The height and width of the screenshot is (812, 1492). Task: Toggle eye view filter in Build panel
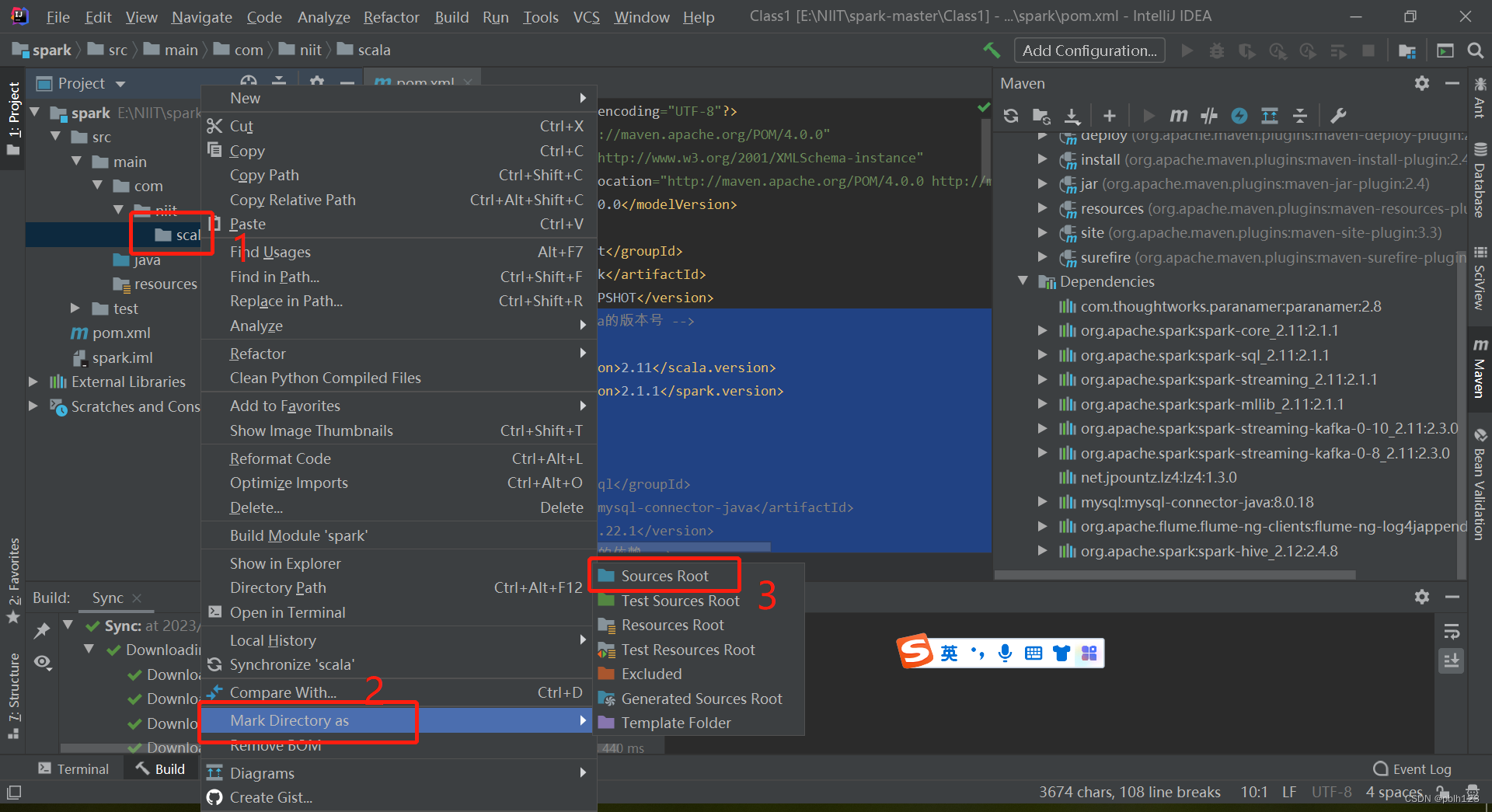(43, 662)
